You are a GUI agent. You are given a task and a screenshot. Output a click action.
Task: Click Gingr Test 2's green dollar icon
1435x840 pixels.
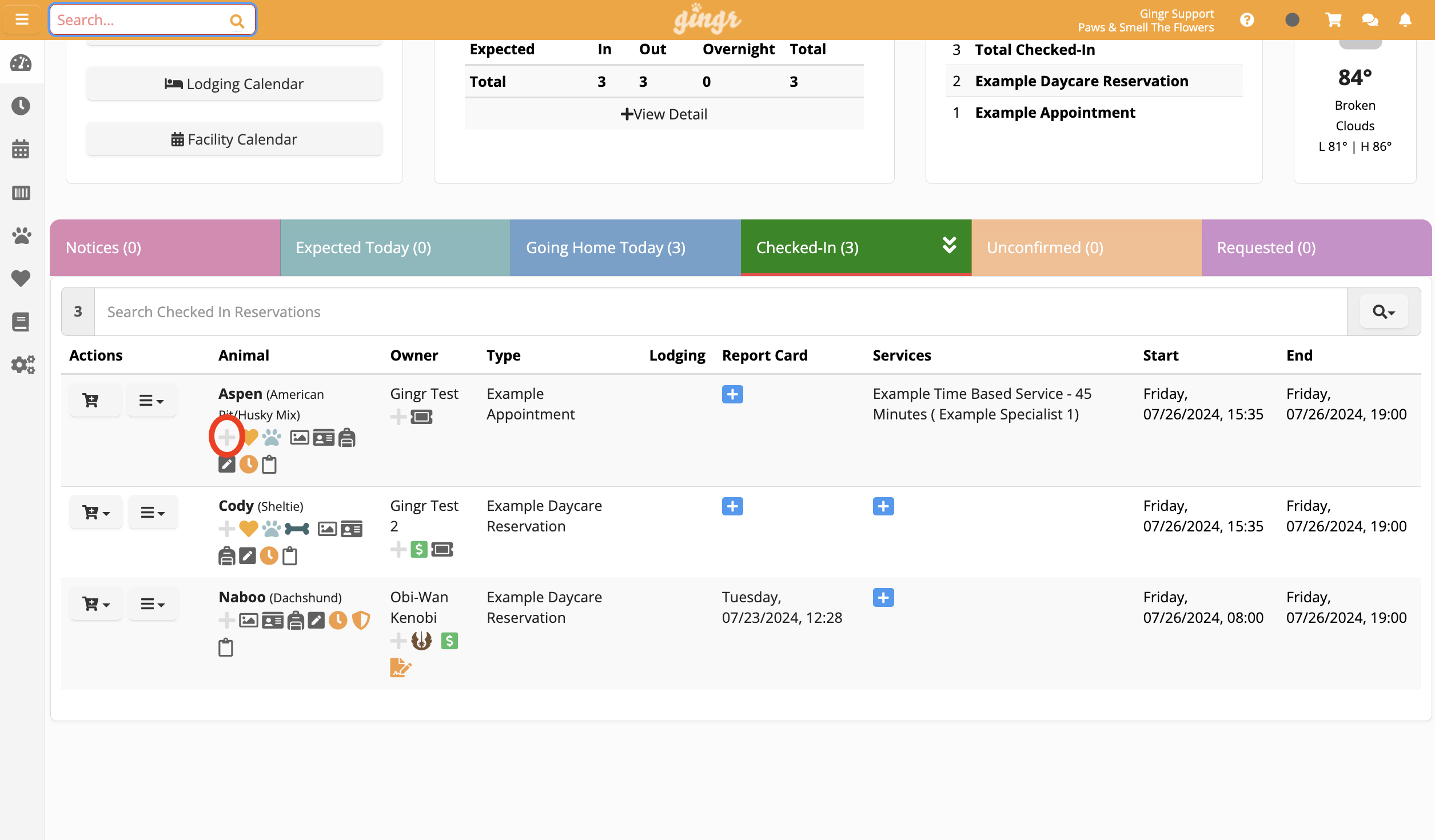tap(419, 550)
